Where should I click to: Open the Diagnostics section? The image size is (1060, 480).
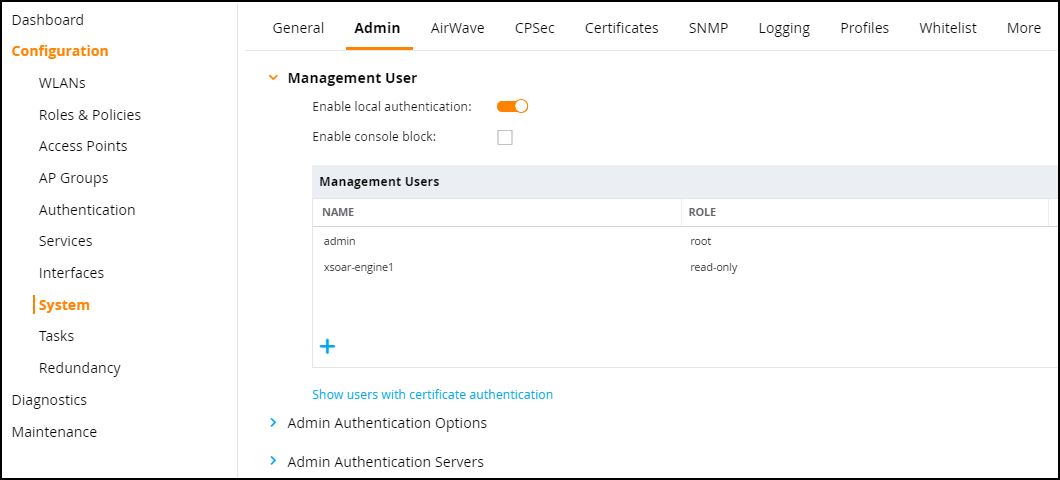[49, 400]
